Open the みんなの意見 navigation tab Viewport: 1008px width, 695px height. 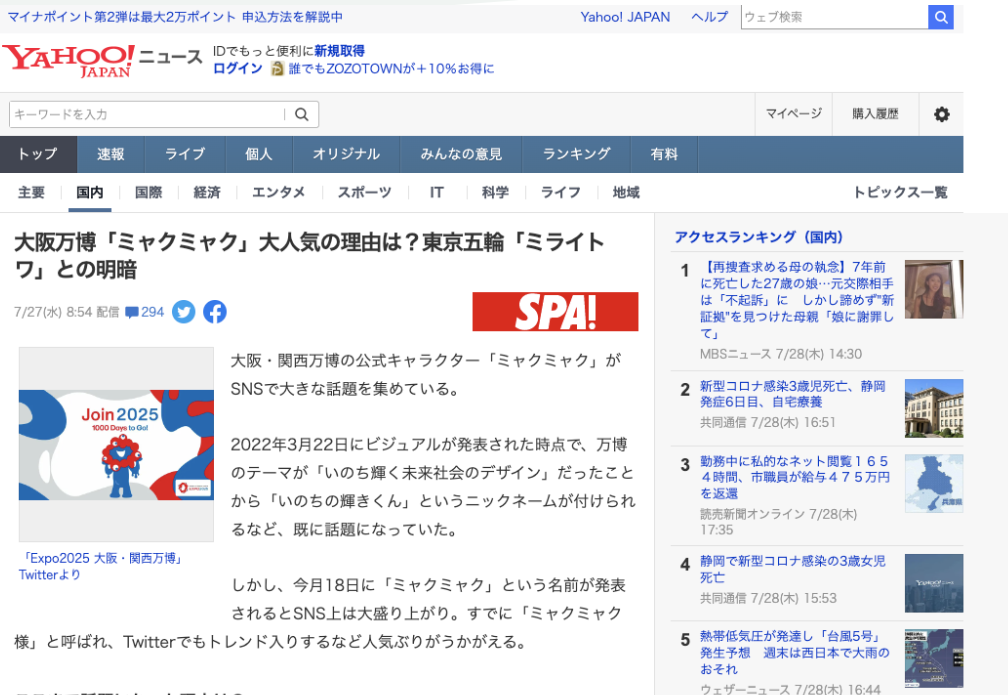click(x=461, y=154)
